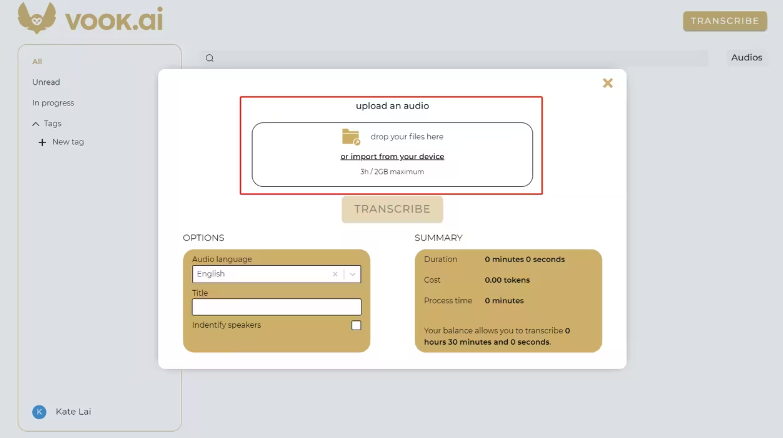Click the 'upload an audio' heading
The image size is (783, 438).
(392, 106)
